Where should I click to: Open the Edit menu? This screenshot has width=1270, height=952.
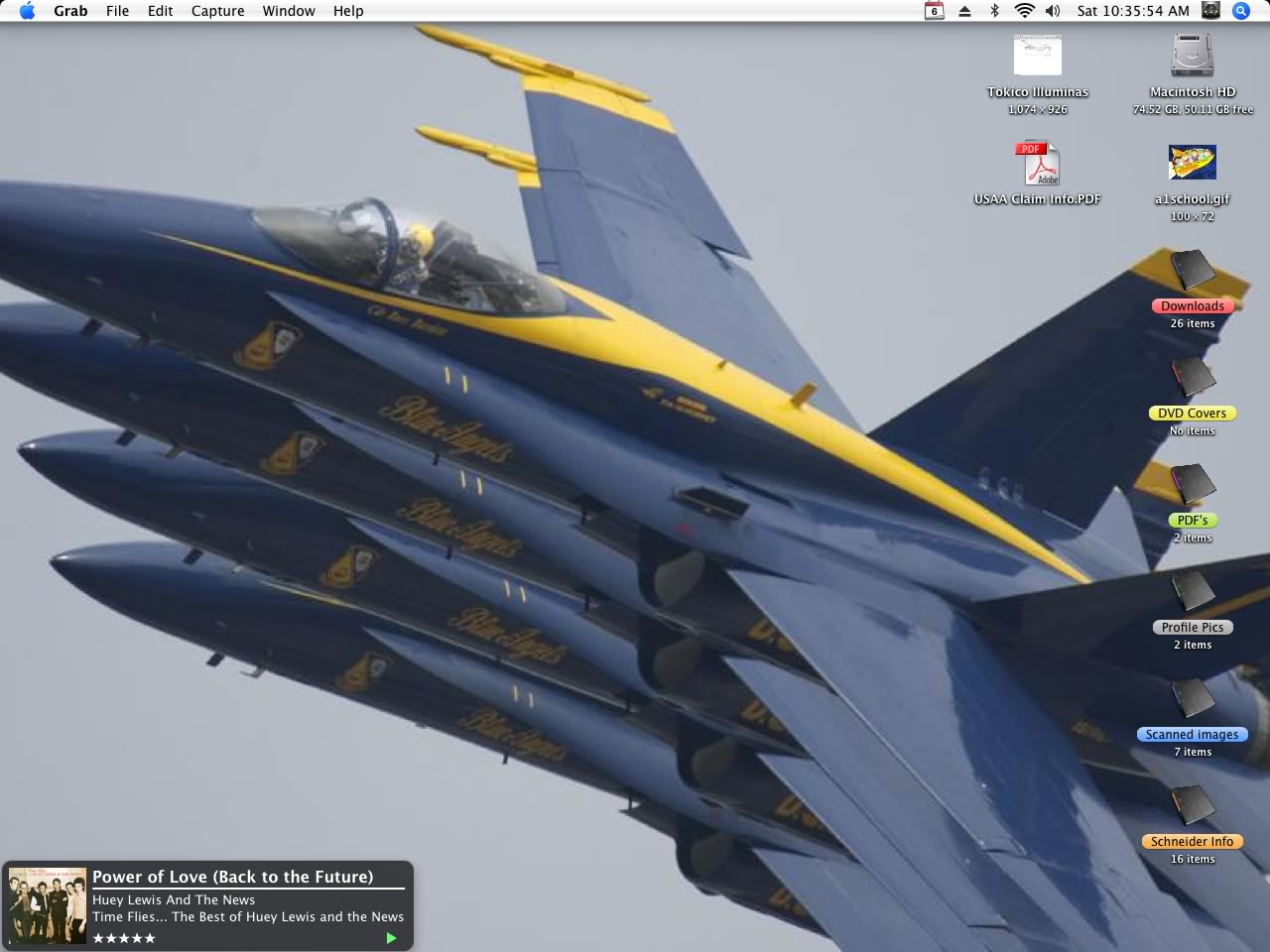[160, 11]
